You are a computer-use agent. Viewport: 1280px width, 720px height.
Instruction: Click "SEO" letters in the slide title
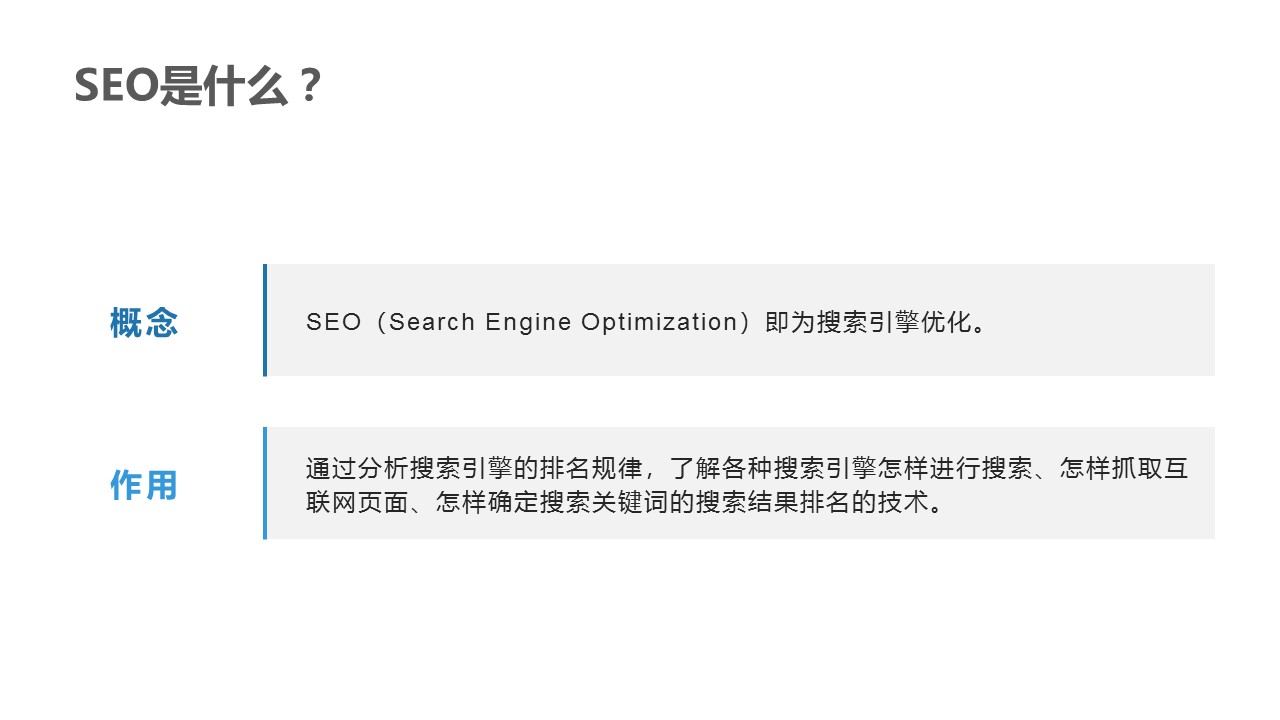click(x=117, y=88)
